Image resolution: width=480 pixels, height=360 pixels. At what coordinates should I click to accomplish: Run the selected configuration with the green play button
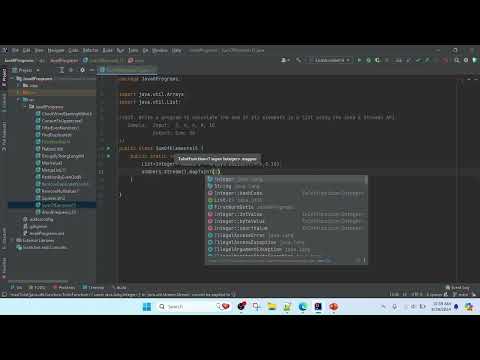[359, 60]
